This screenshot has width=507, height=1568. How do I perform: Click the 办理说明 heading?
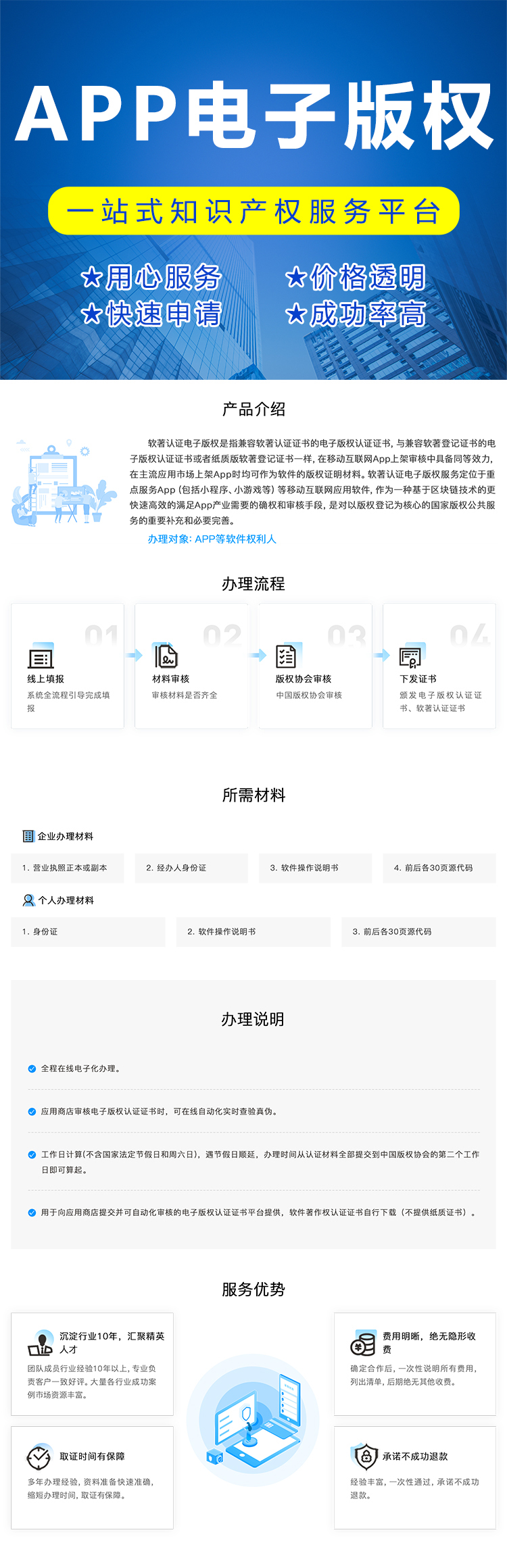pos(253,1019)
